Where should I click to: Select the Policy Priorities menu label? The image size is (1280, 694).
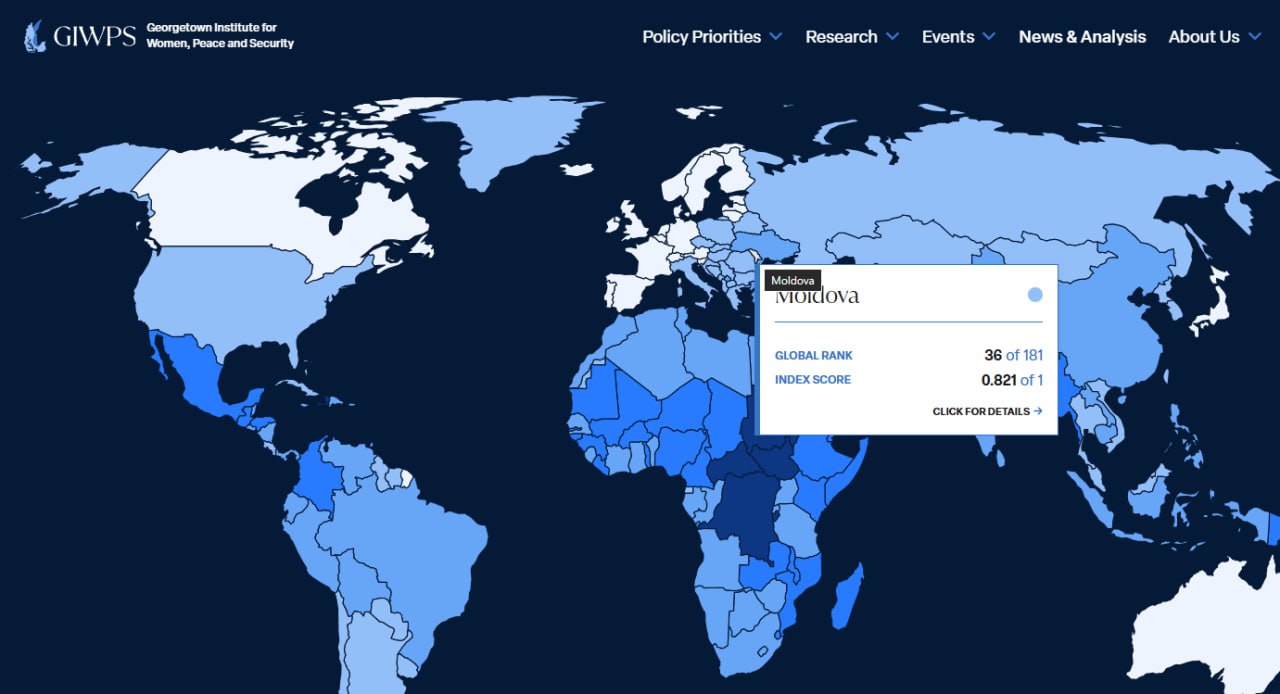coord(701,37)
